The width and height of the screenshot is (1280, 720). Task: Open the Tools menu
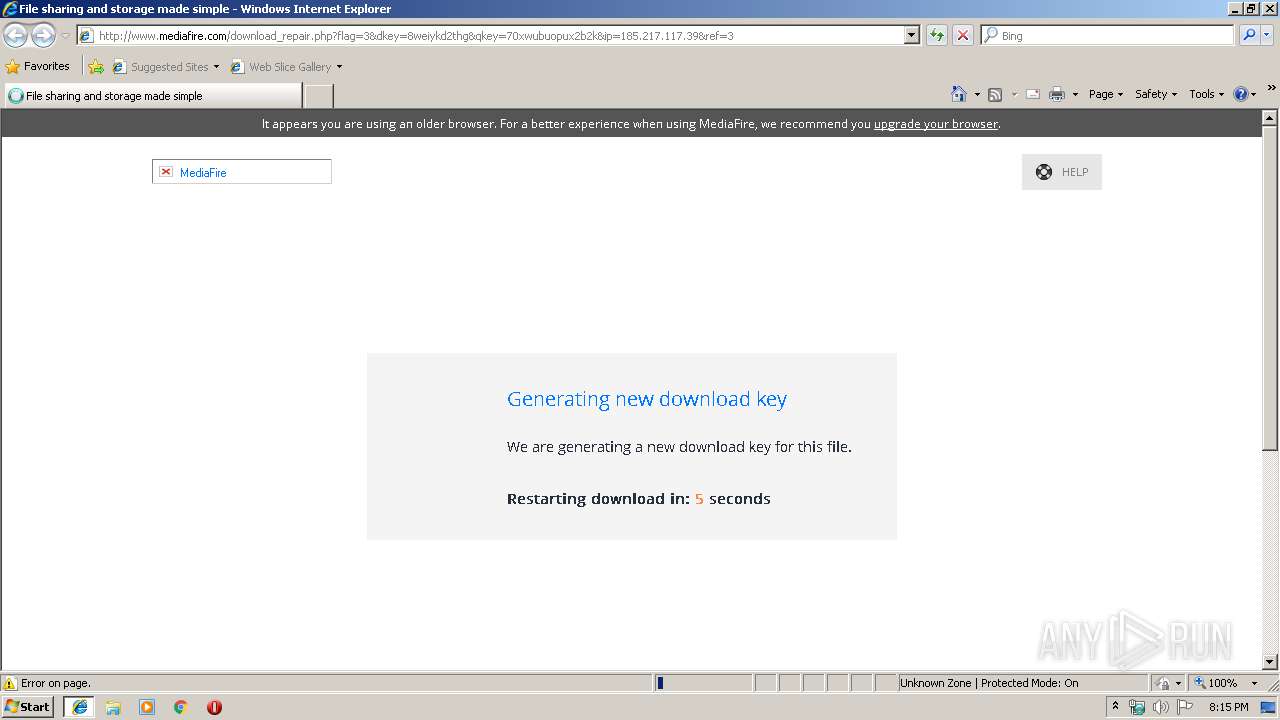coord(1206,94)
